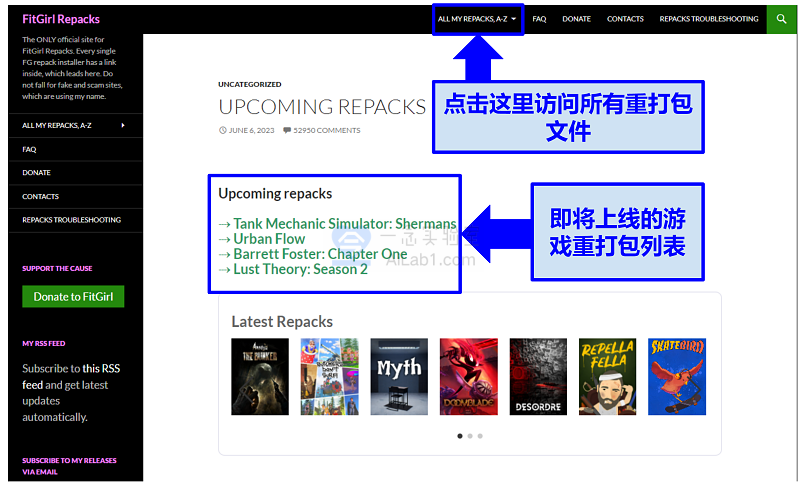The image size is (806, 490).
Task: Open the Repella Fella cover thumbnail
Action: point(608,376)
